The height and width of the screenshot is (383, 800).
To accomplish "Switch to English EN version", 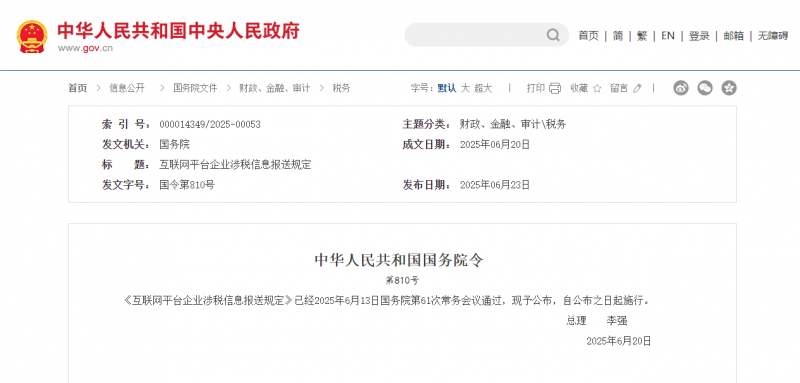I will (668, 36).
